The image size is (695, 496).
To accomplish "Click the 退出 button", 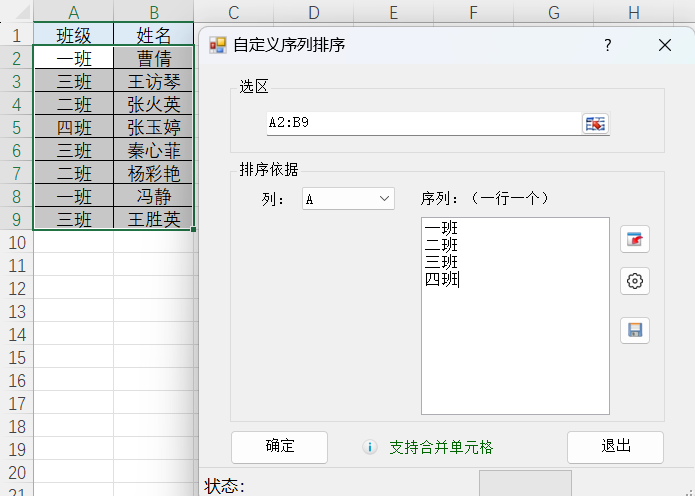I will tap(615, 447).
